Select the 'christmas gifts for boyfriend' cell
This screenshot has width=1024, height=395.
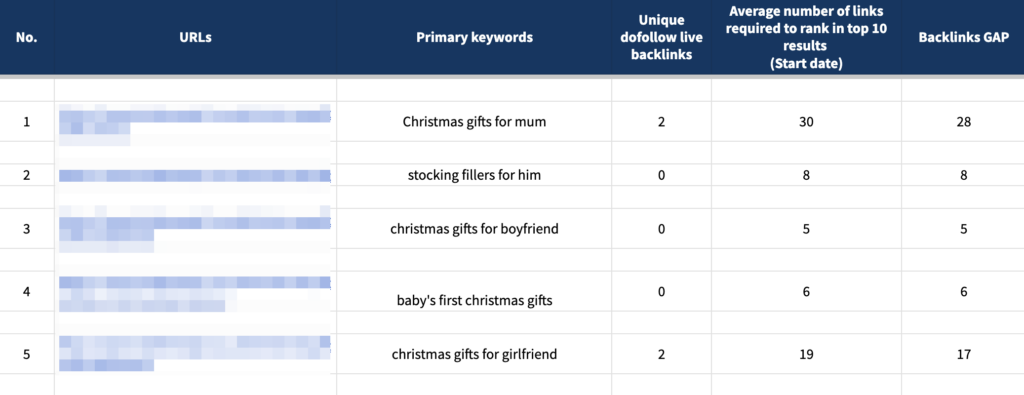pos(474,229)
